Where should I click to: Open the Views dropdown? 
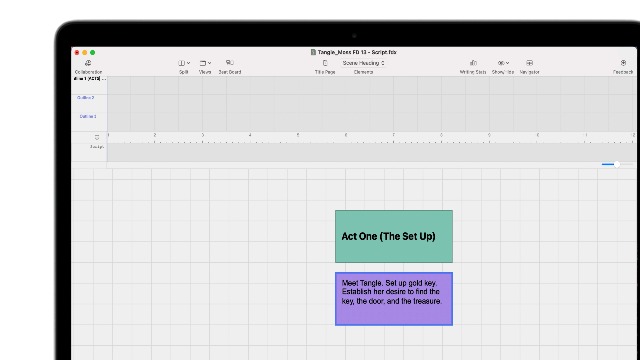[205, 66]
